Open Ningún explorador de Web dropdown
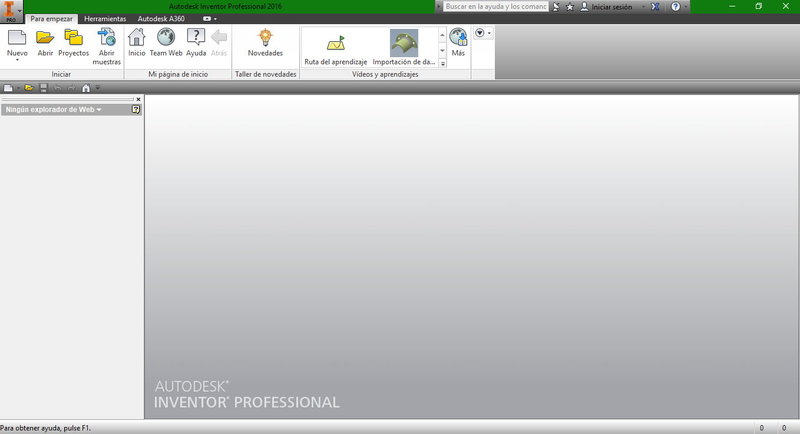The height and width of the screenshot is (434, 800). pyautogui.click(x=53, y=109)
